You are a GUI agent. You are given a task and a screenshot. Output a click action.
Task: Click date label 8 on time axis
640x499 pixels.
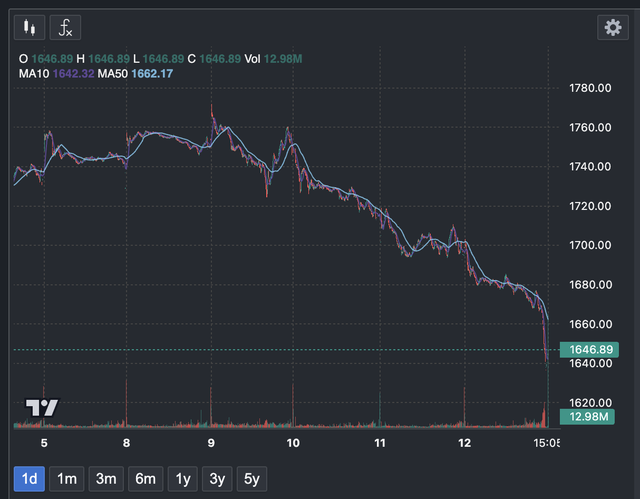(126, 441)
